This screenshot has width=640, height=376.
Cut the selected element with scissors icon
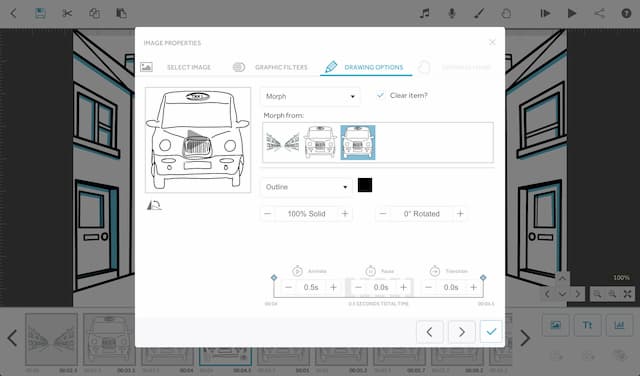(x=67, y=13)
